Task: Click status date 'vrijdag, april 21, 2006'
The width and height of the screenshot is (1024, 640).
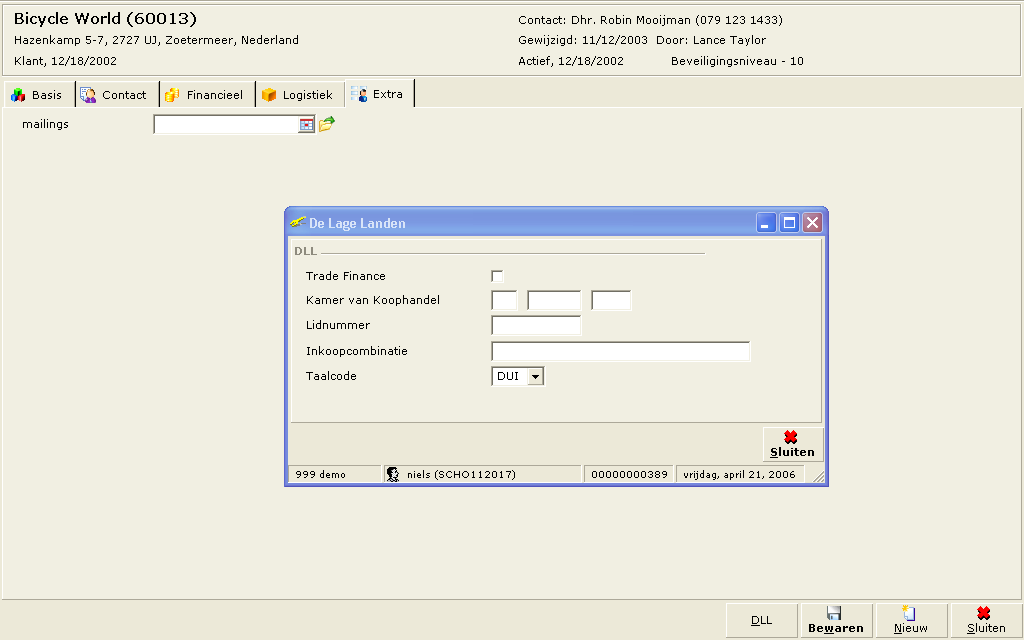Action: click(739, 475)
